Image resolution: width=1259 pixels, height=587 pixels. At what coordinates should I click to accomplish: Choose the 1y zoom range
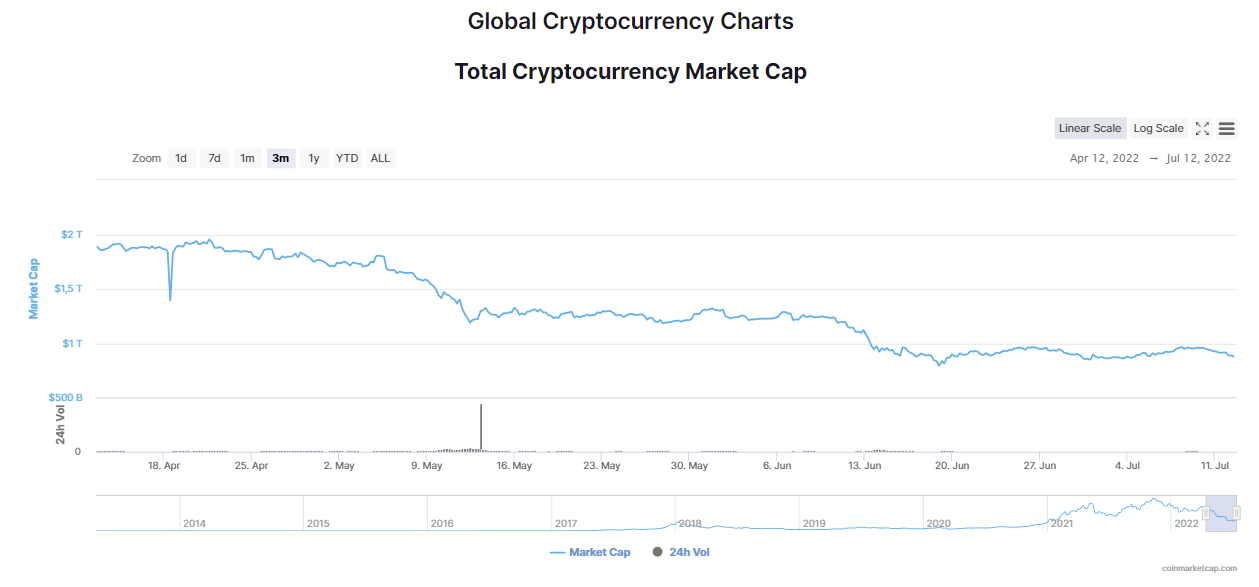(x=314, y=158)
